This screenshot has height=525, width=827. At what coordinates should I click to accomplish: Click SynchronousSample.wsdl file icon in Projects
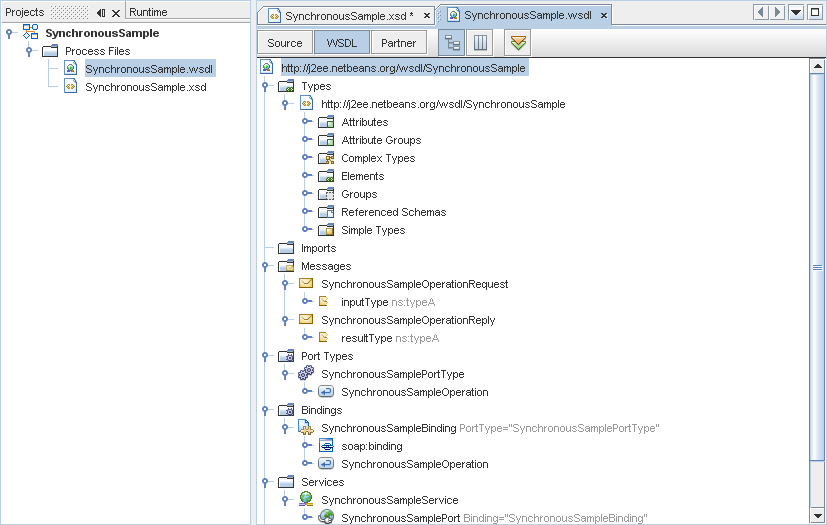70,69
